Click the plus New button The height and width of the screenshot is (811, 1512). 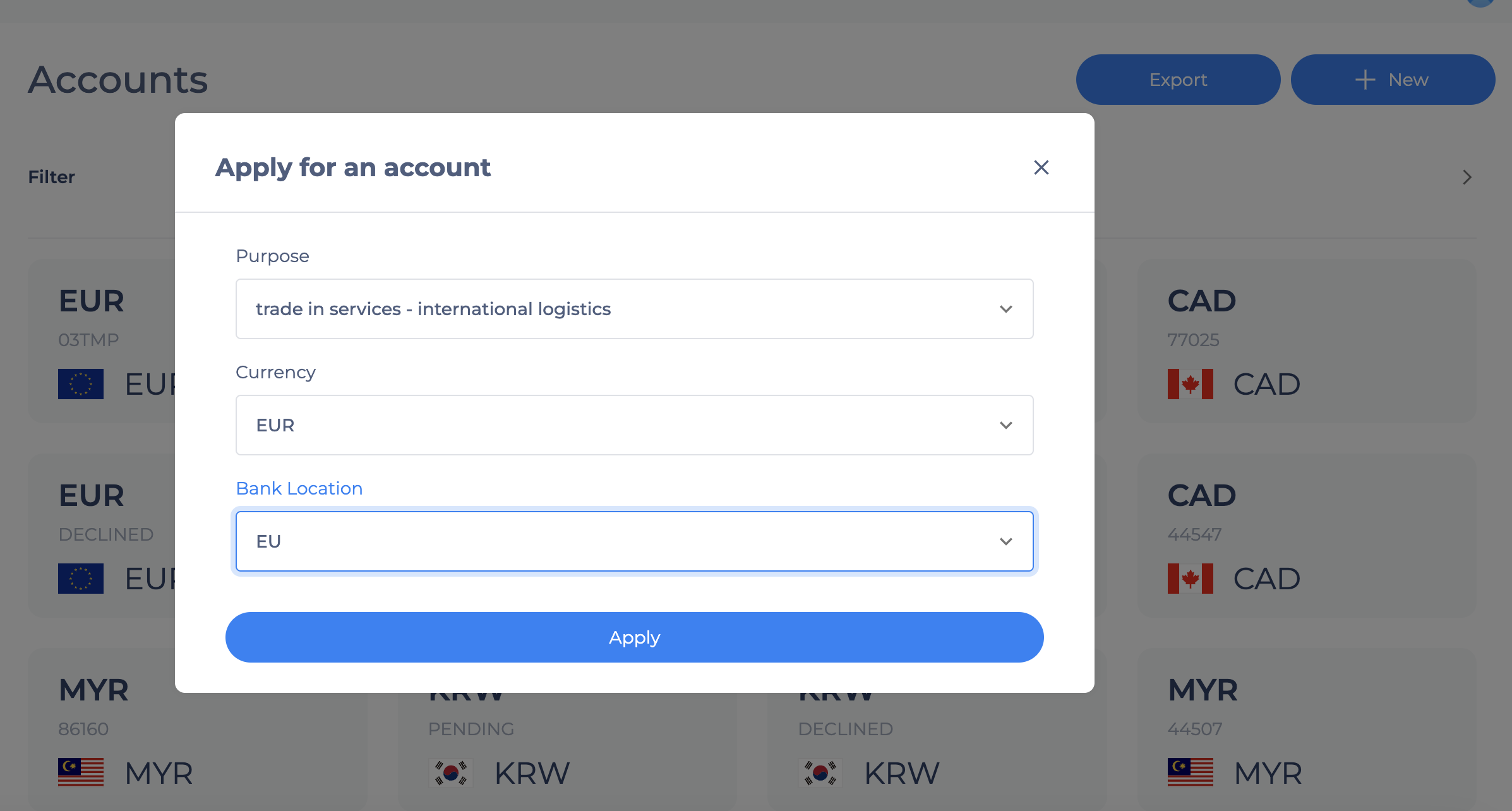1393,80
